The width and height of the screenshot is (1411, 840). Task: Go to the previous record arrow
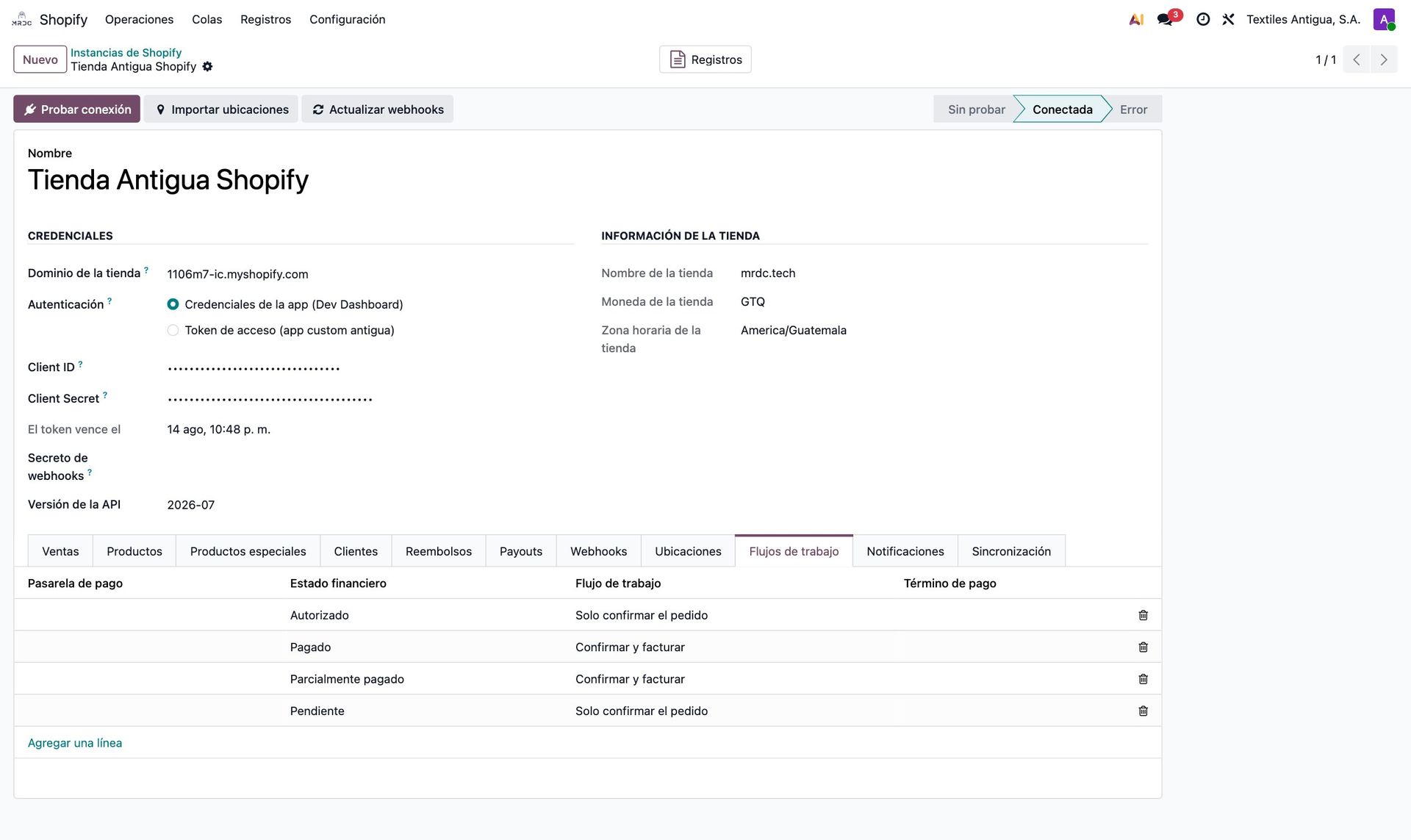(x=1357, y=60)
